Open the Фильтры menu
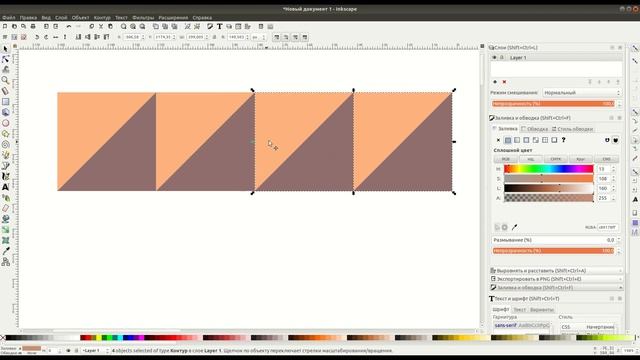The width and height of the screenshot is (640, 360). 143,18
